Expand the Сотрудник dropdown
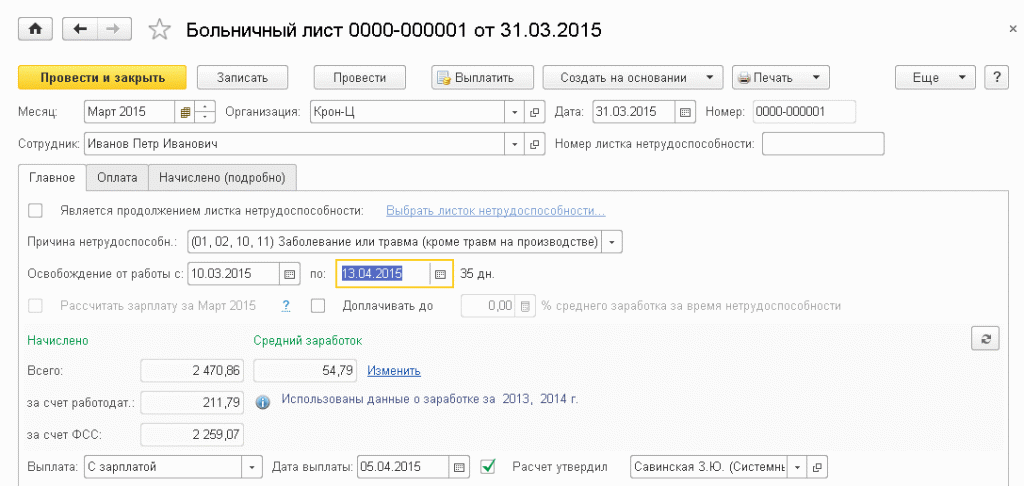Viewport: 1024px width, 486px height. (515, 144)
